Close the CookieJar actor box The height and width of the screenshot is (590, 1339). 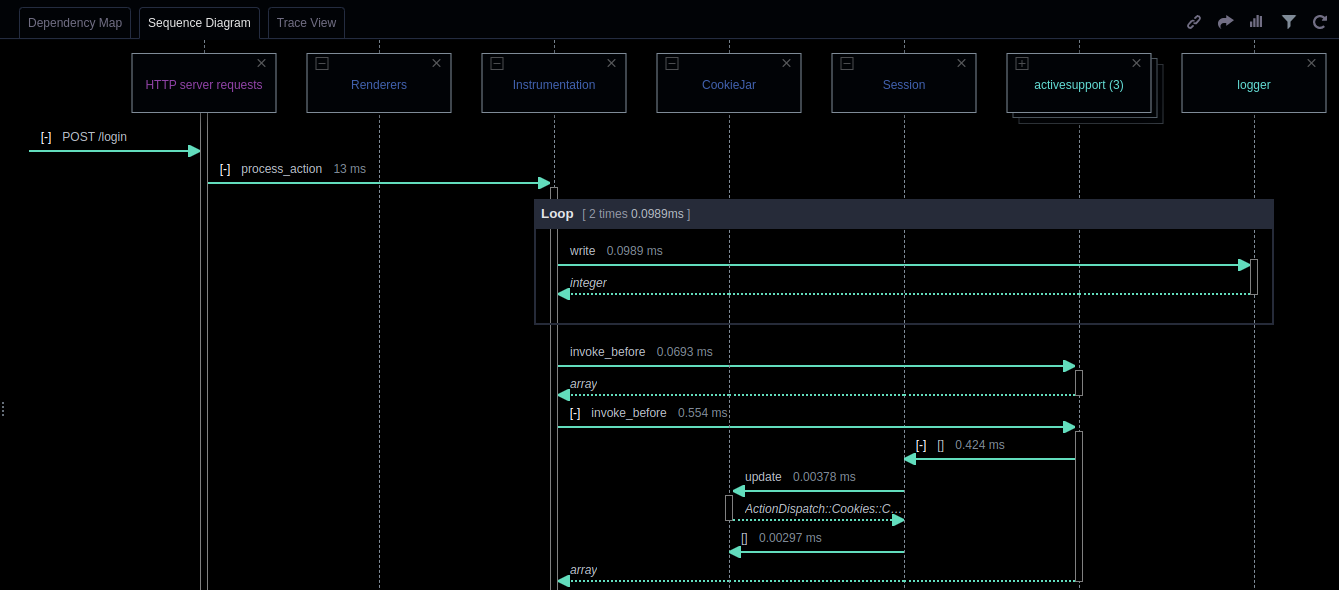pyautogui.click(x=786, y=63)
